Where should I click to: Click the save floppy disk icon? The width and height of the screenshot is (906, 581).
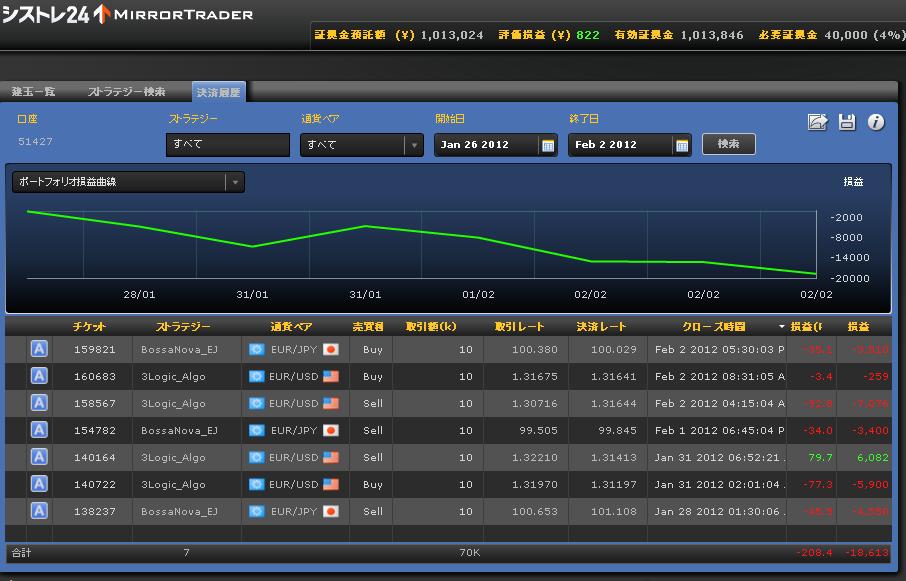click(x=847, y=122)
